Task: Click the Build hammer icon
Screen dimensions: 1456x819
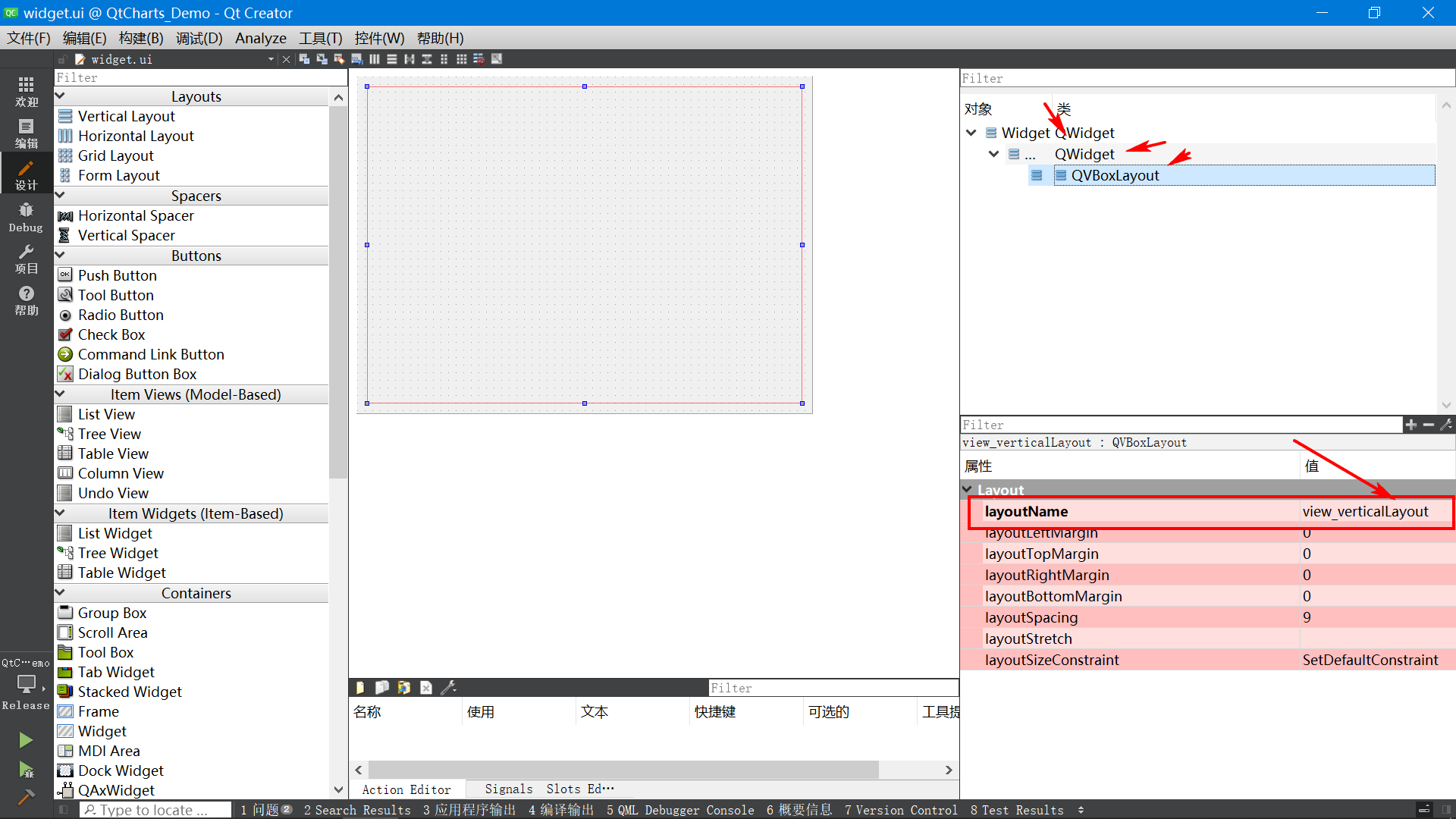Action: [x=26, y=797]
